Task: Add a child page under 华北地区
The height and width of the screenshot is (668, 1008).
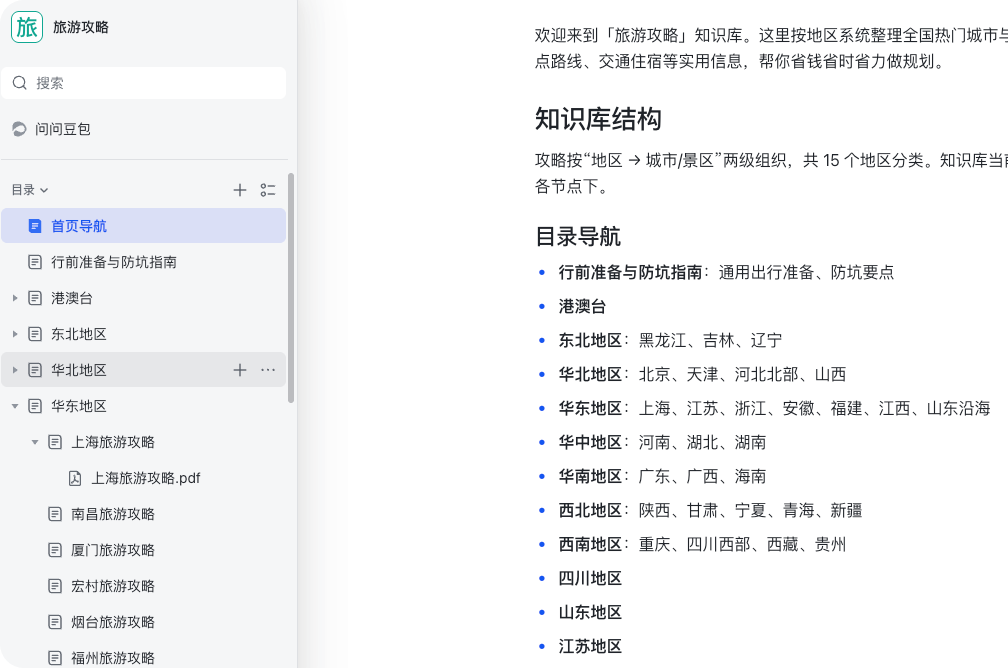Action: [x=240, y=370]
